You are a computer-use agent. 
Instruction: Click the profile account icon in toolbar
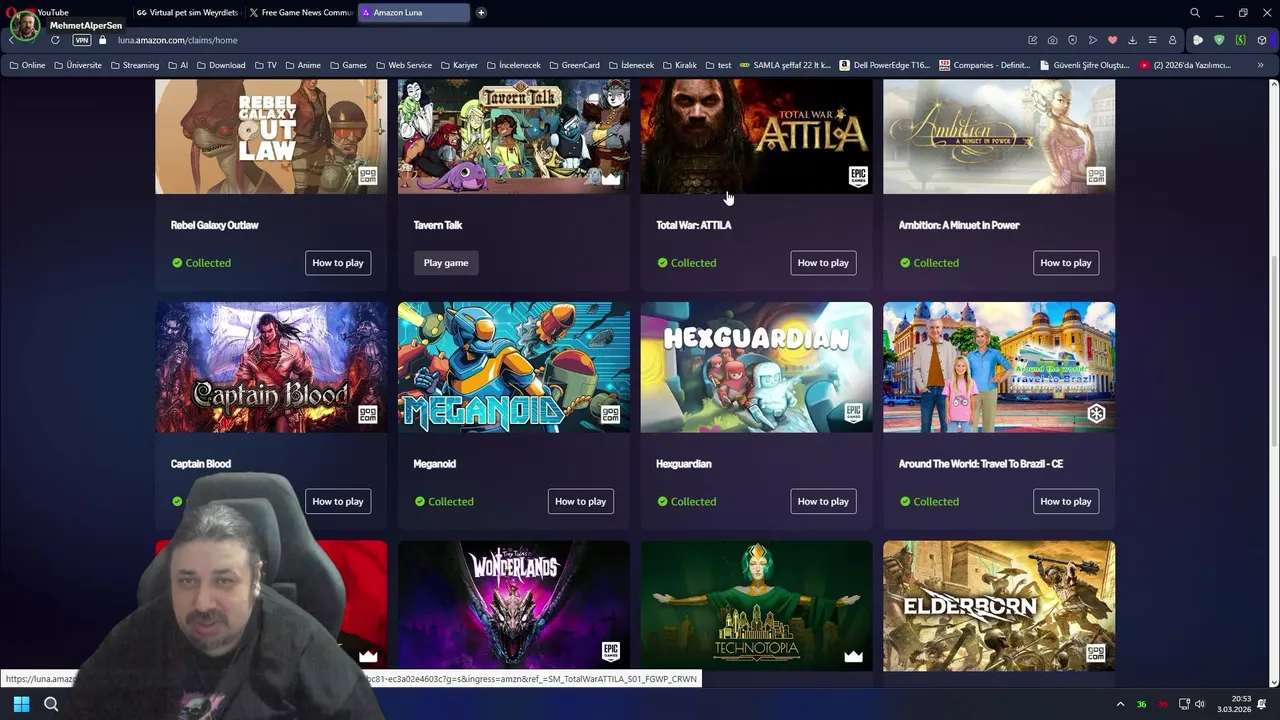point(1172,40)
